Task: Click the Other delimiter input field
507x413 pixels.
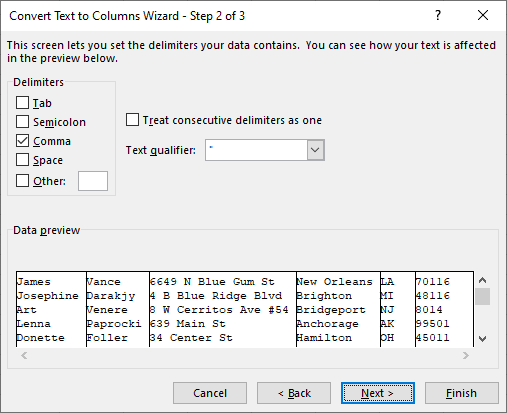Action: tap(93, 181)
